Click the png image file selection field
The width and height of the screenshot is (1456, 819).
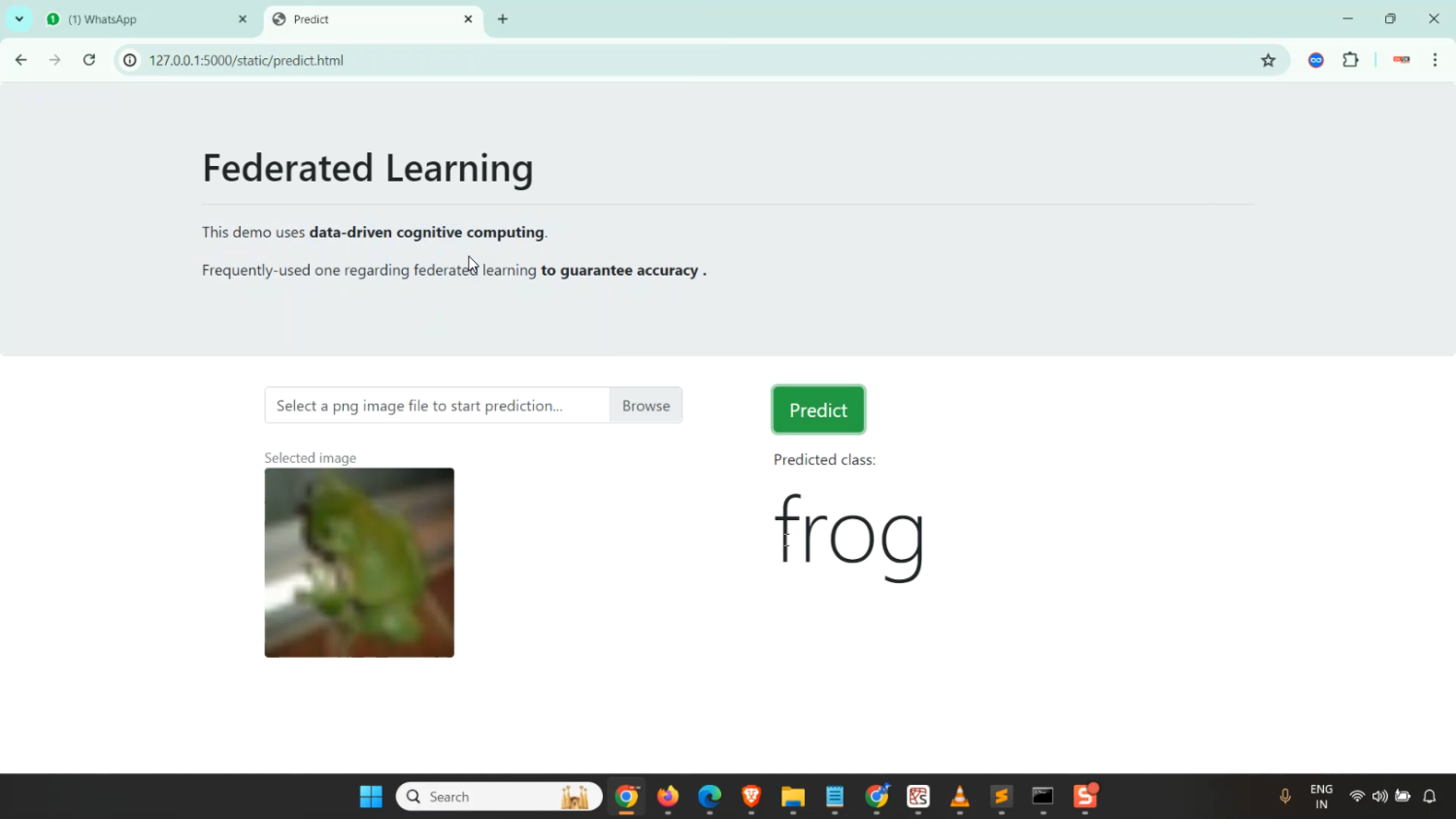coord(437,406)
